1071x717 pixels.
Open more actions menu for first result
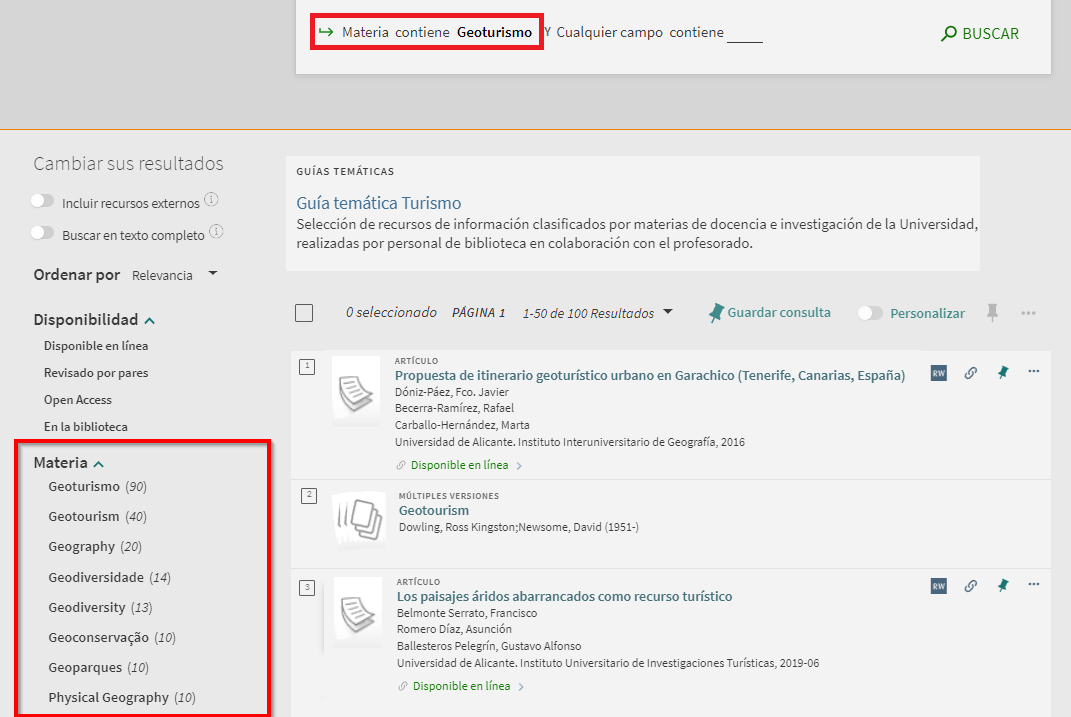1034,372
